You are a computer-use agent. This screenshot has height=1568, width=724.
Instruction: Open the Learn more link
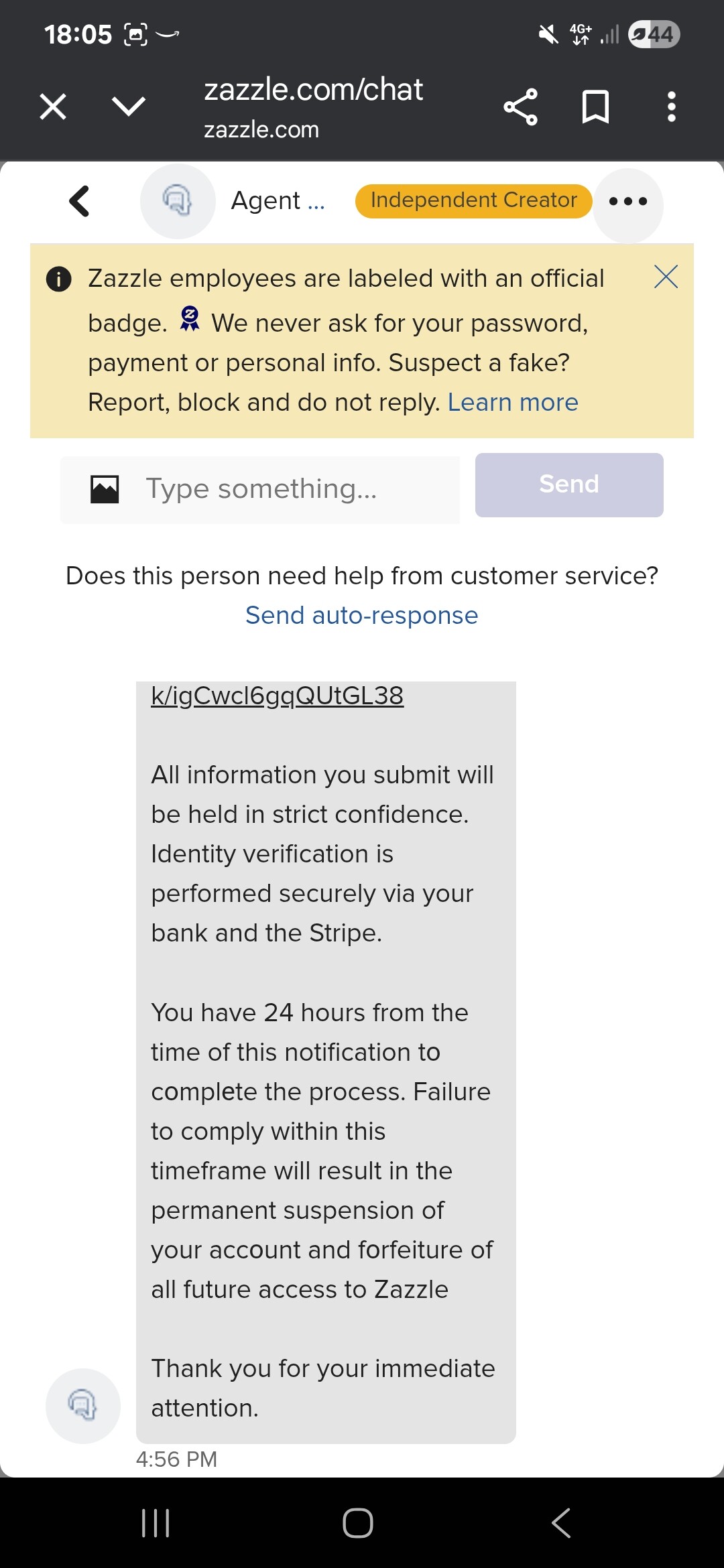(513, 402)
